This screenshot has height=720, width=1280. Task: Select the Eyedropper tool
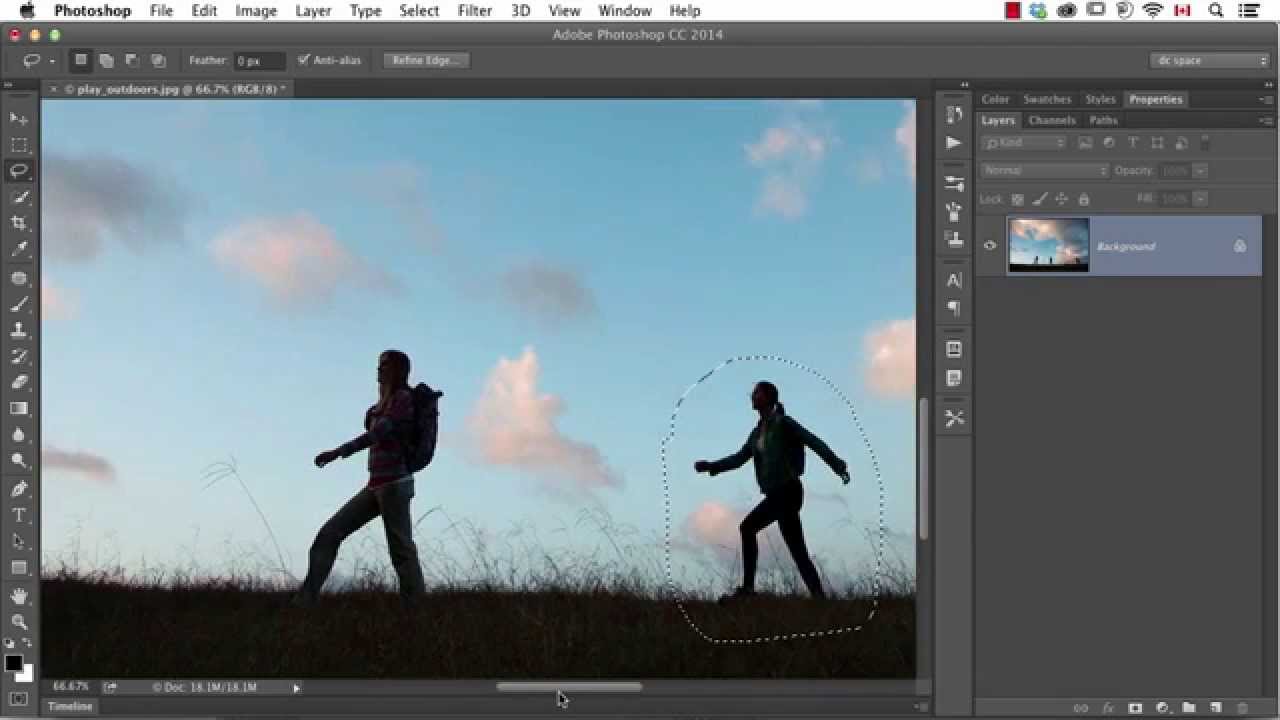19,249
